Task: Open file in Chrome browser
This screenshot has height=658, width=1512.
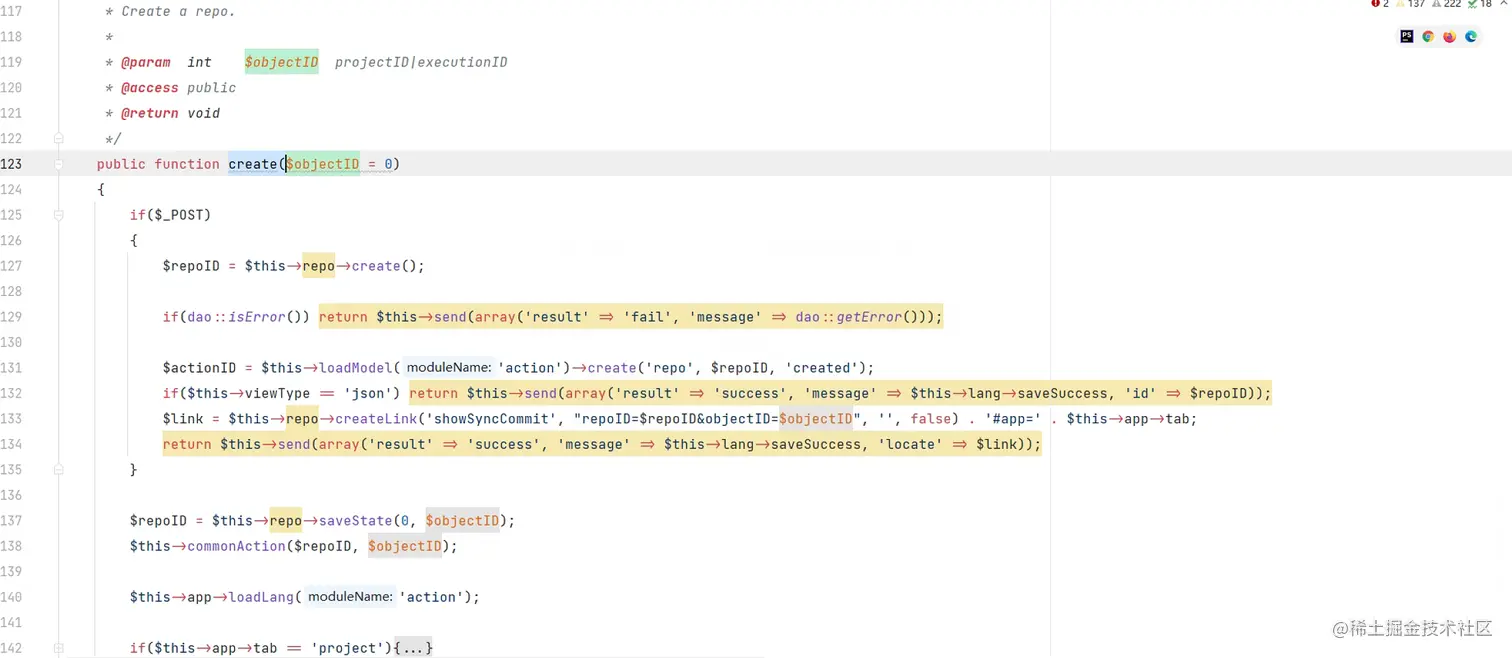Action: click(x=1428, y=37)
